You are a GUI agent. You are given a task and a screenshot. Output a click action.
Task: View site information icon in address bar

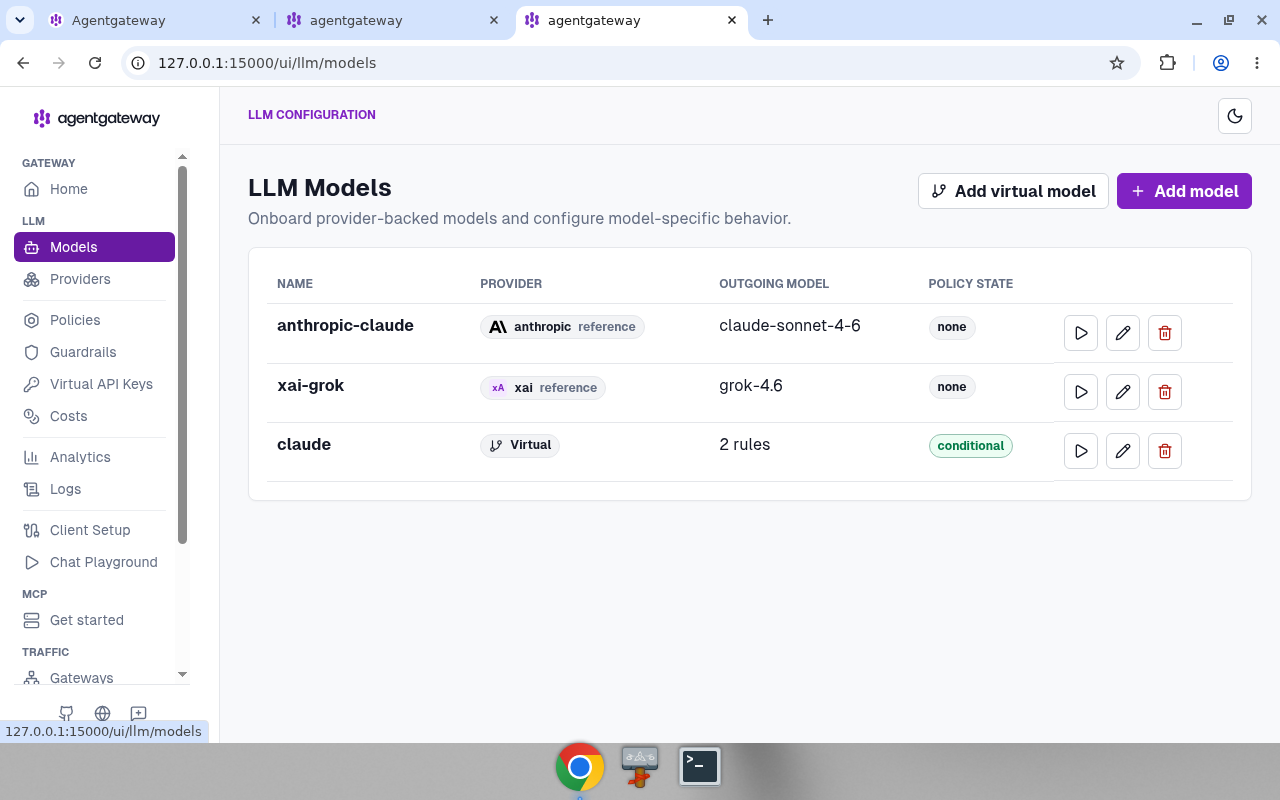tap(139, 63)
